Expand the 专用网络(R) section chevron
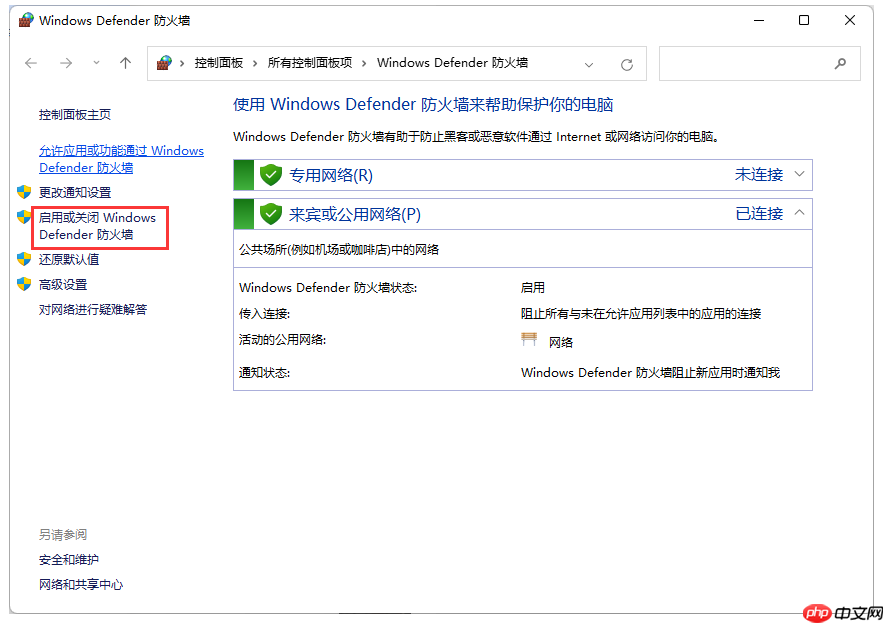This screenshot has width=884, height=623. click(x=799, y=174)
